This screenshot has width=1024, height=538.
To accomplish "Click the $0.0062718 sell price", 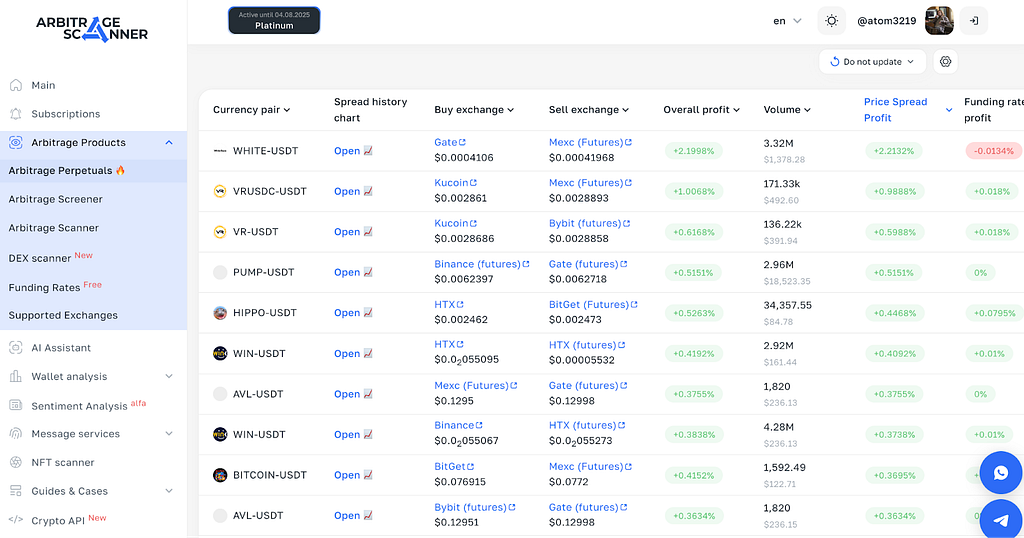I will [577, 279].
